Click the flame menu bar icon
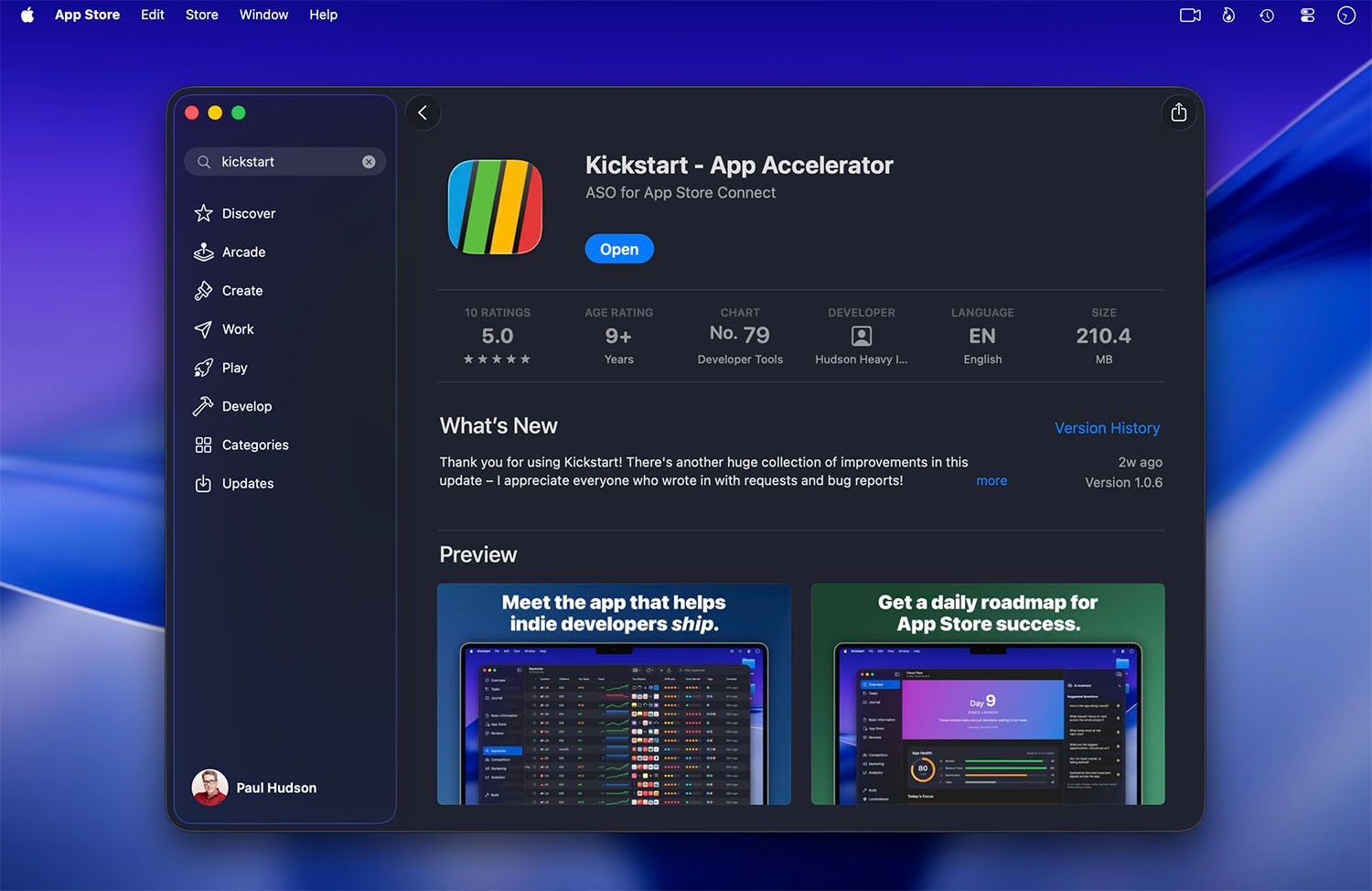Image resolution: width=1372 pixels, height=891 pixels. coord(1228,15)
